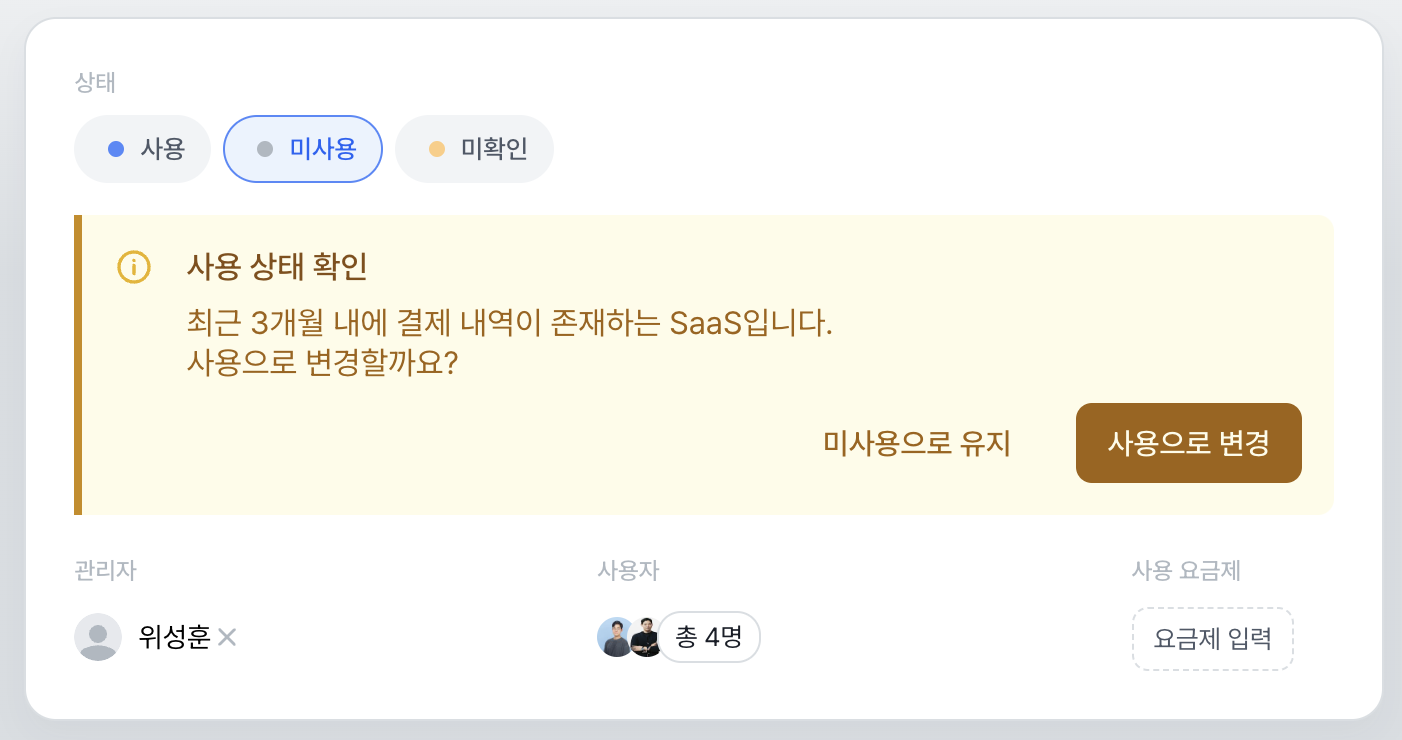1402x740 pixels.
Task: Click the gray dot on 미사용 chip
Action: click(x=265, y=150)
